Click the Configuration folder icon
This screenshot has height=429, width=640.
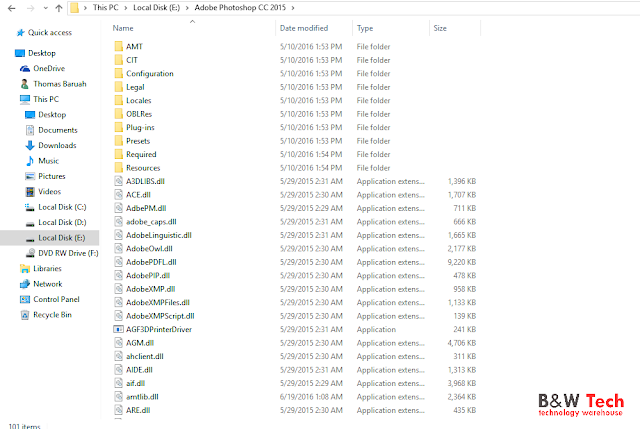pyautogui.click(x=118, y=73)
